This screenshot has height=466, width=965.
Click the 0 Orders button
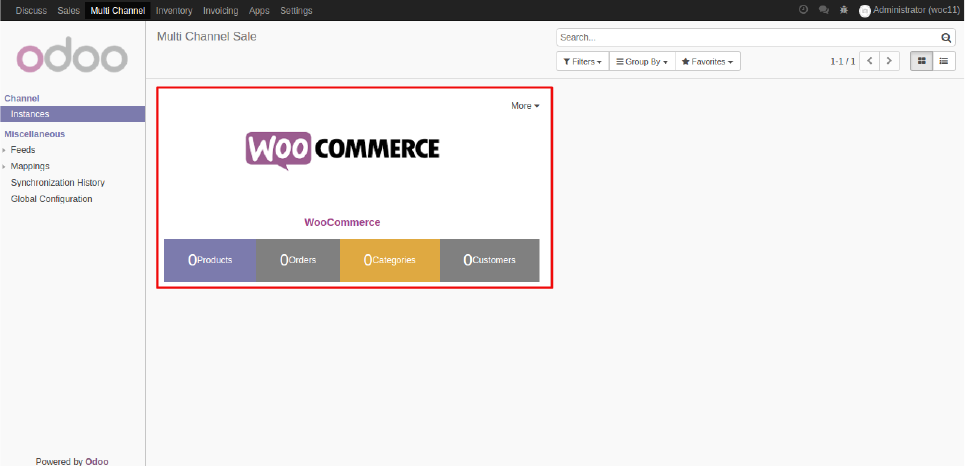point(298,260)
